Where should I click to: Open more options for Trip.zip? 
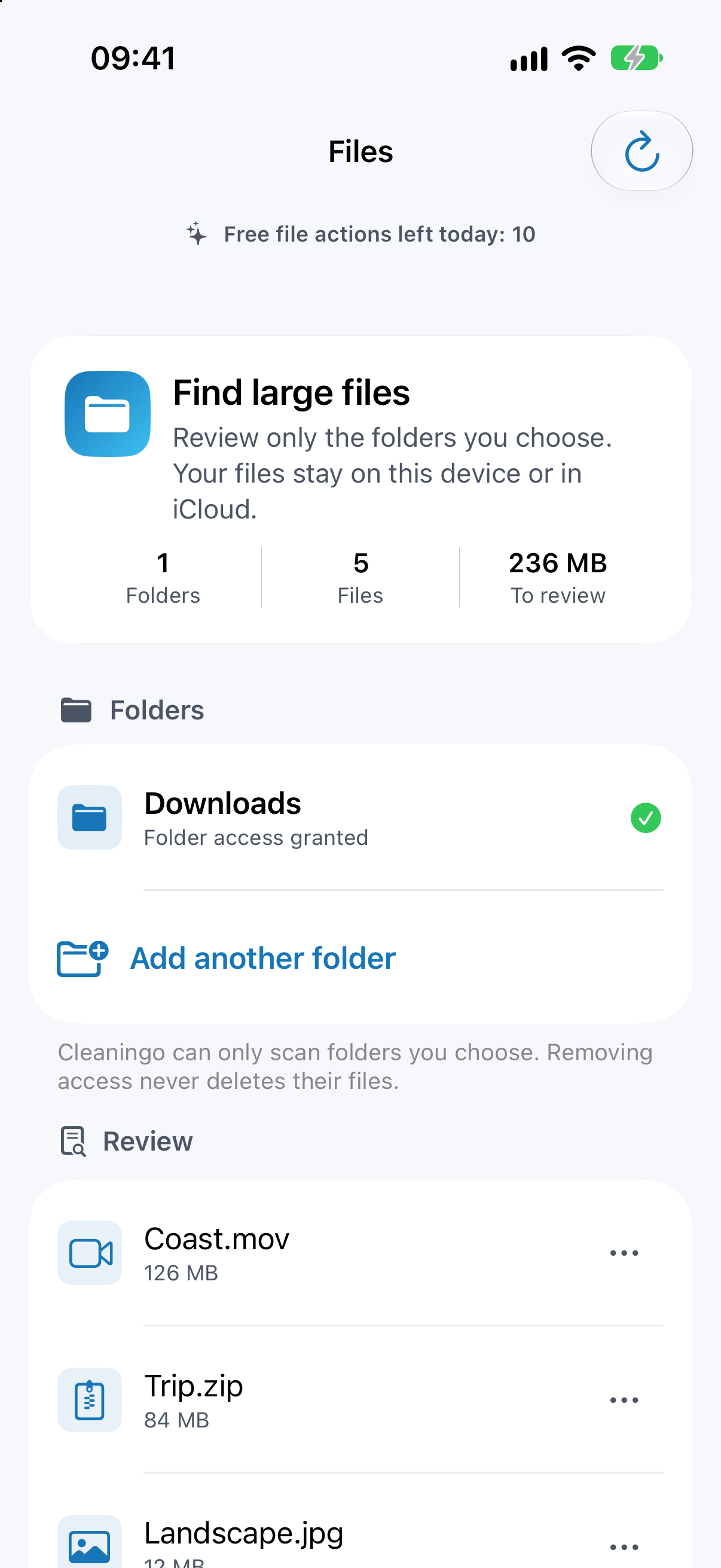[624, 1400]
